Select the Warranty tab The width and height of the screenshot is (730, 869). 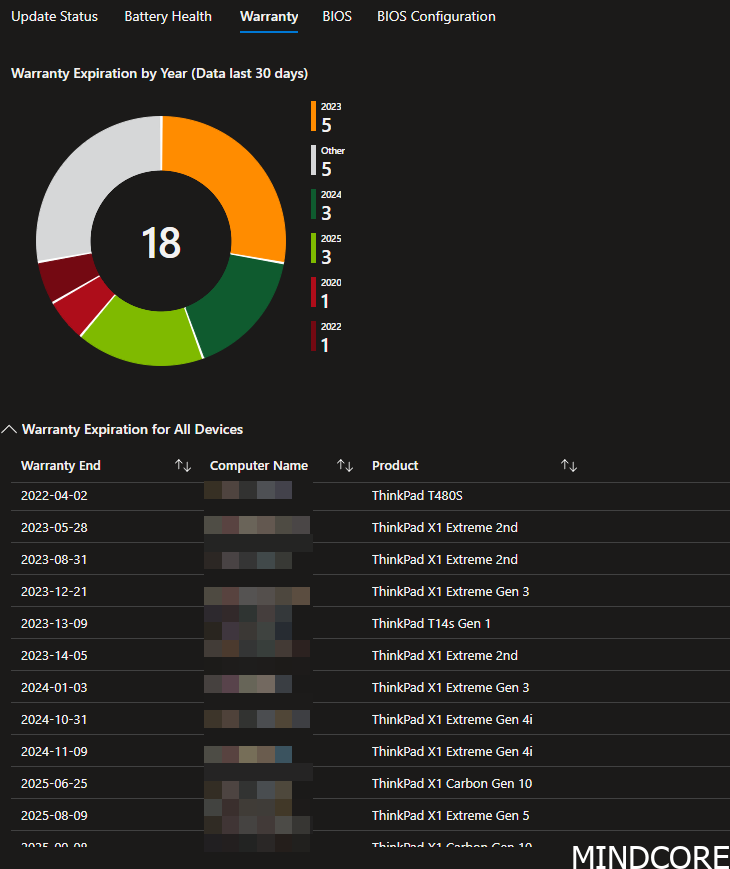[269, 17]
